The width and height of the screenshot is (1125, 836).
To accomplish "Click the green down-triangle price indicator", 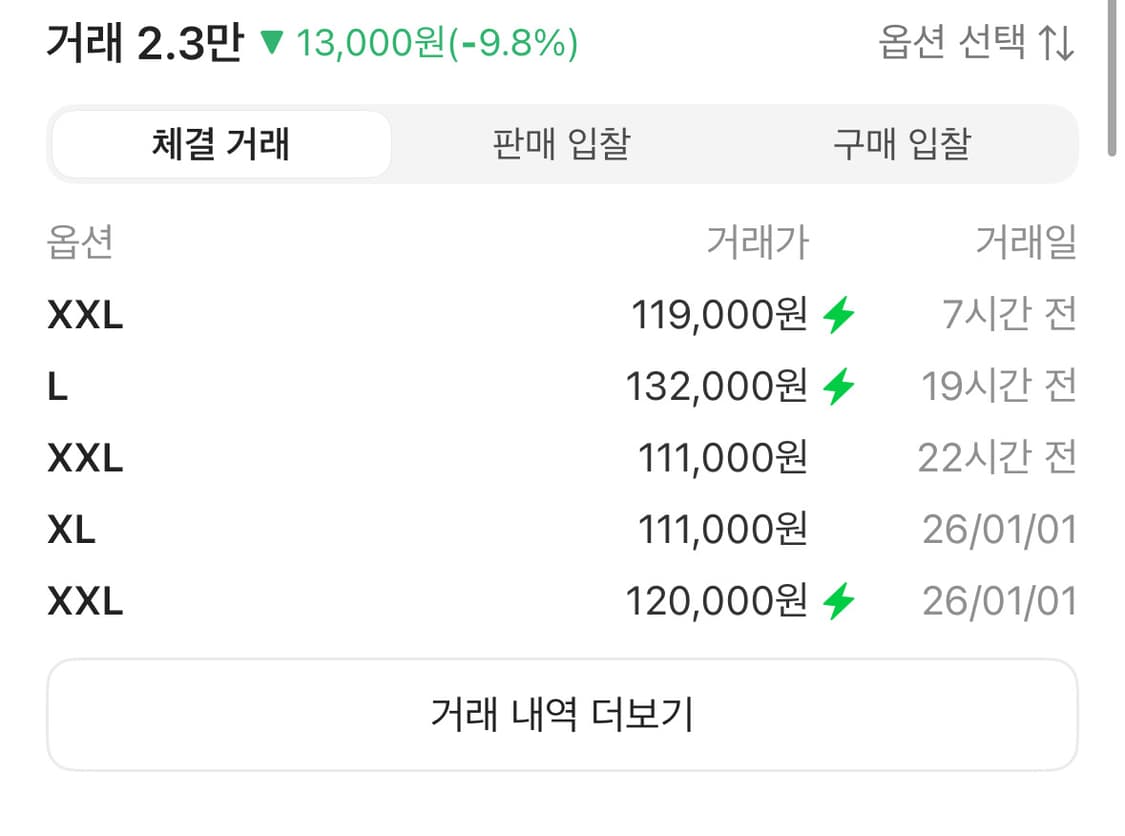I will tap(271, 44).
